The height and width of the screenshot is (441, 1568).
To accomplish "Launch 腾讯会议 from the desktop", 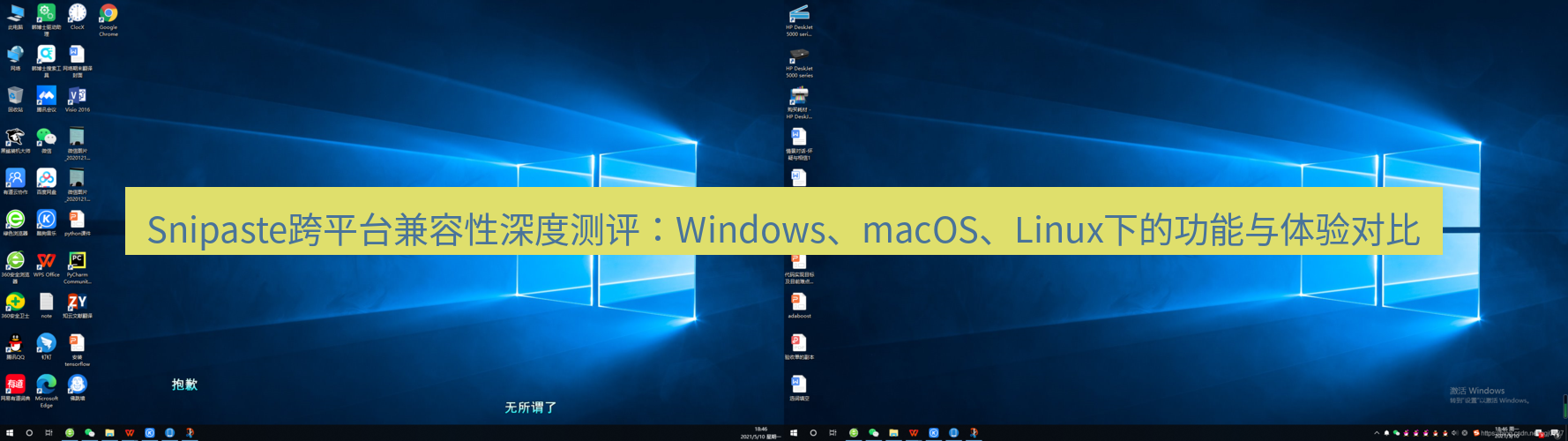I will tap(46, 99).
